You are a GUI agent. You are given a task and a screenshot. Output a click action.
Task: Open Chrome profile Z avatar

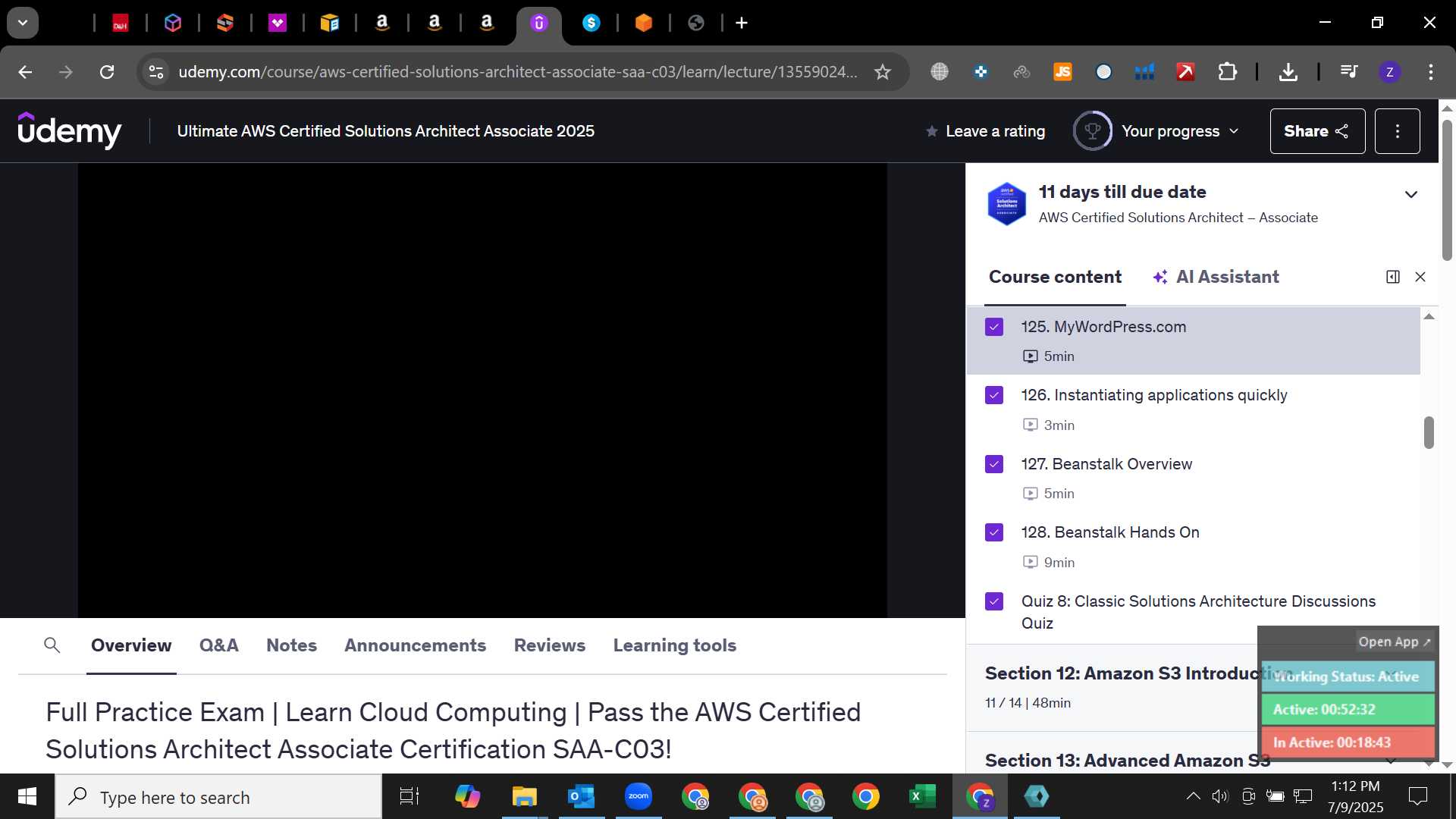tap(1389, 72)
